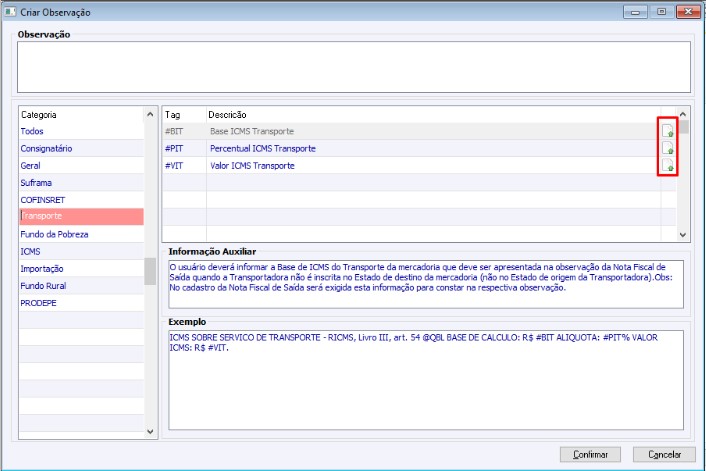
Task: Insert the #PIT tag using its document icon
Action: (668, 148)
